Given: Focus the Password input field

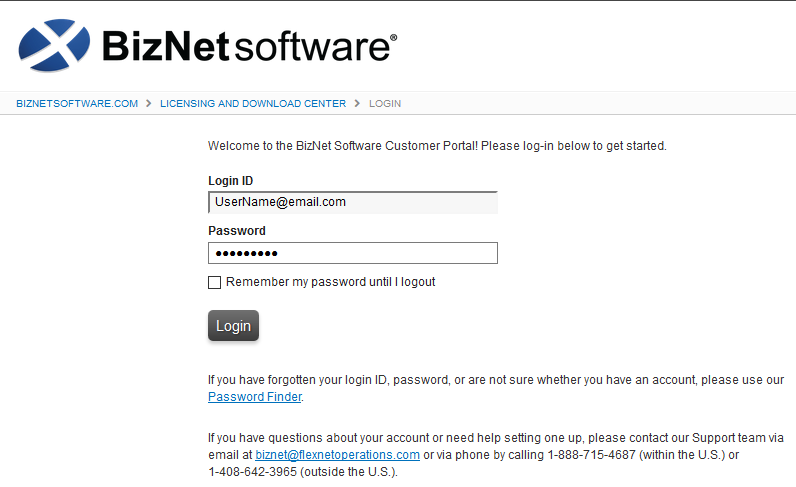Looking at the screenshot, I should (352, 253).
